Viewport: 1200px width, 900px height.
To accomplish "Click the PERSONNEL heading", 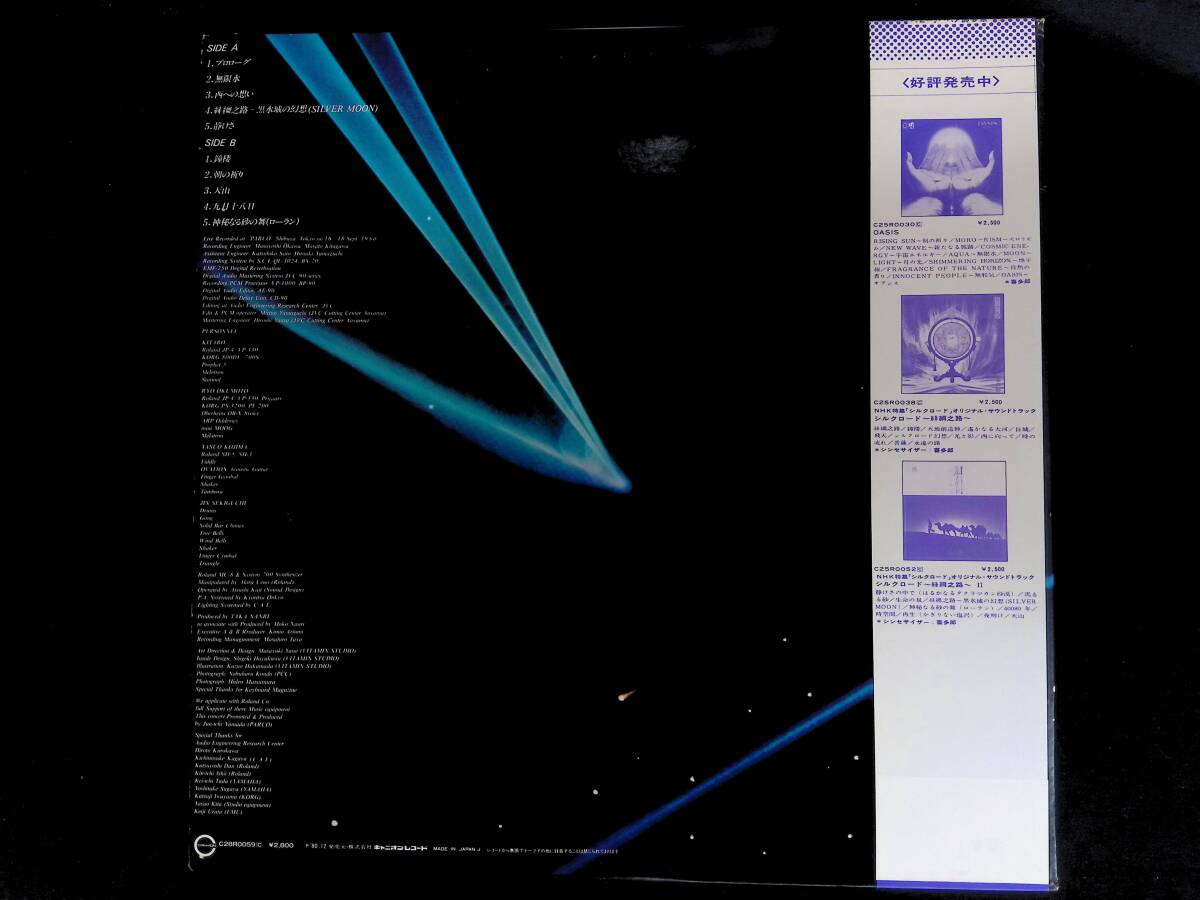I will tap(219, 331).
